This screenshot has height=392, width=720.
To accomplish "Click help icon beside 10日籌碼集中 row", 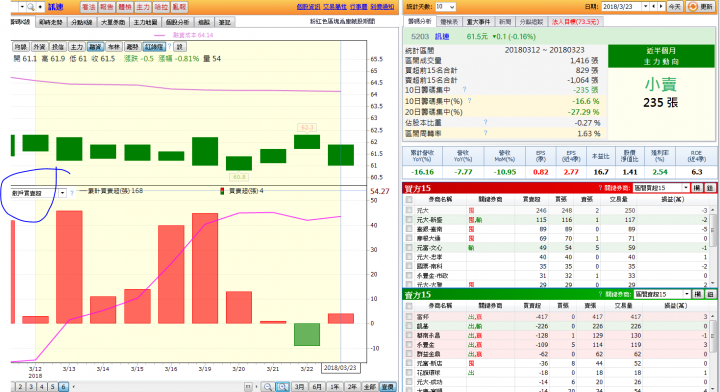I will tap(464, 90).
